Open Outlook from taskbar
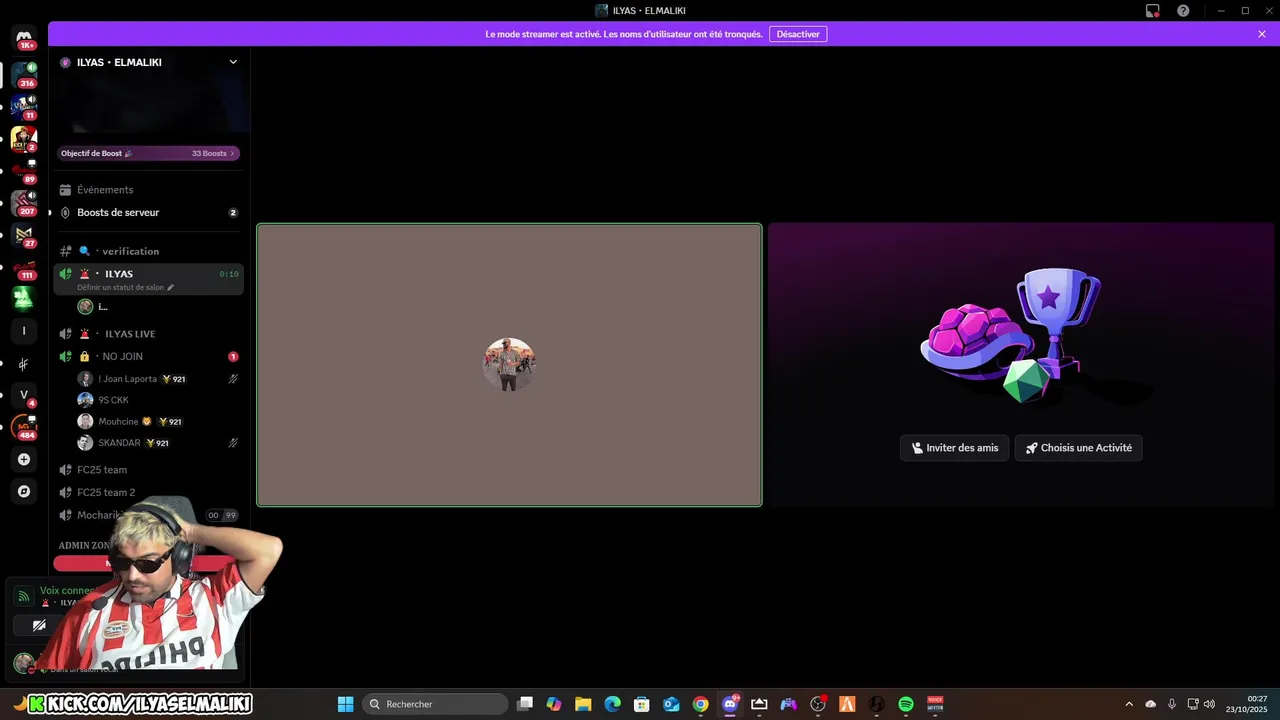This screenshot has width=1280, height=720. tap(671, 704)
